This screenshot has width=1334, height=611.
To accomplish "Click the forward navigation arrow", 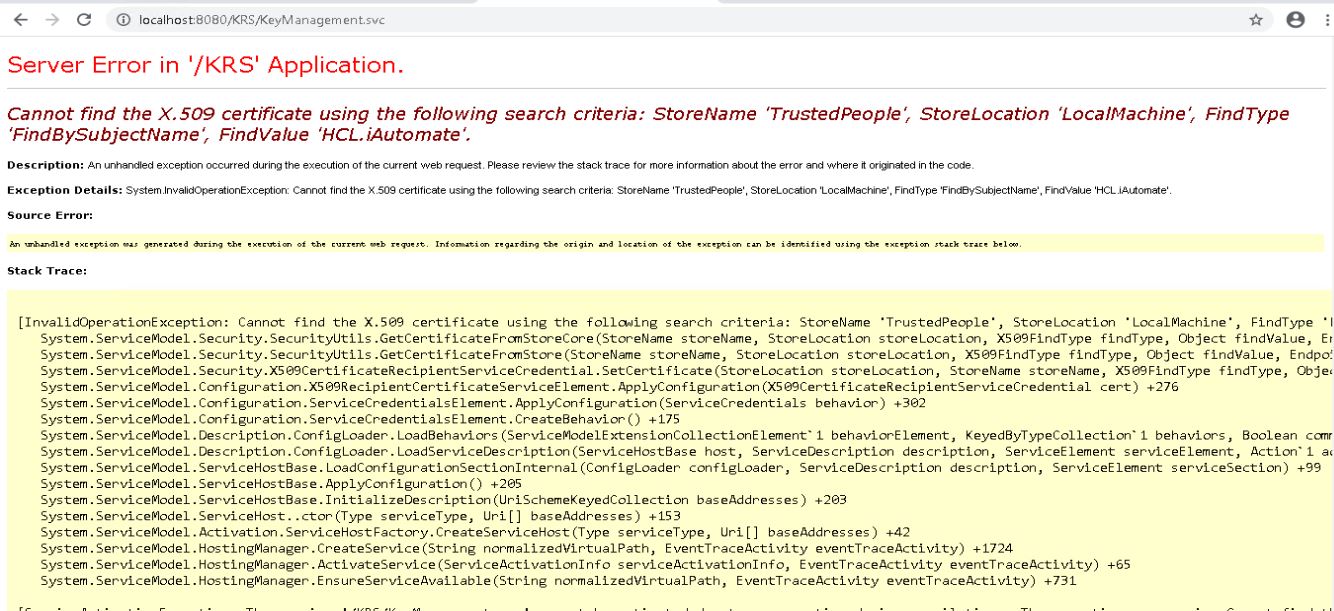I will coord(51,17).
